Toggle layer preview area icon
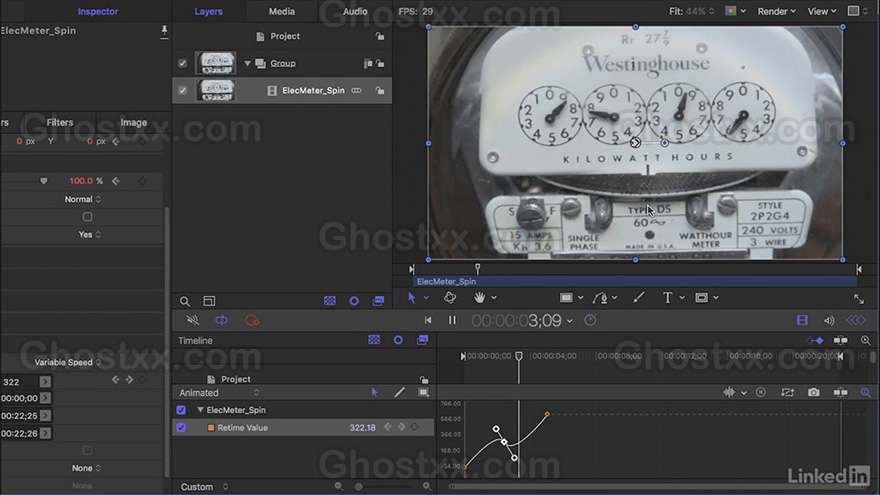The image size is (880, 495). tap(209, 301)
